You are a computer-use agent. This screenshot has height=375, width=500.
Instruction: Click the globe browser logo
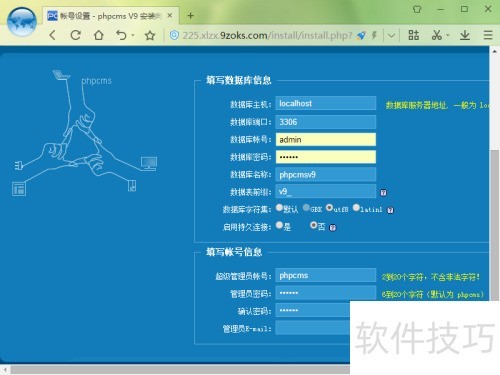[x=22, y=22]
